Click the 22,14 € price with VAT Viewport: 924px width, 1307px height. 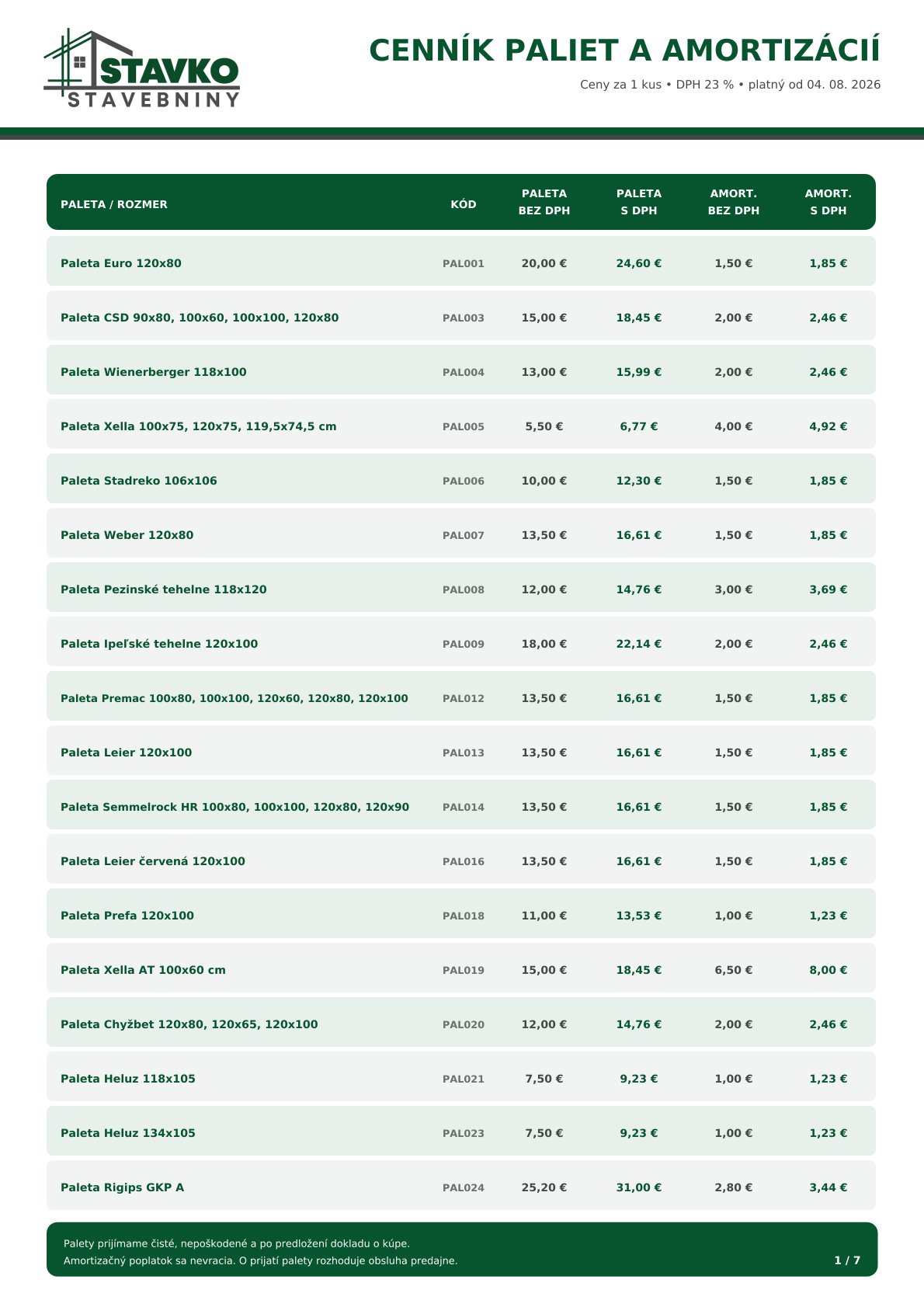click(639, 644)
